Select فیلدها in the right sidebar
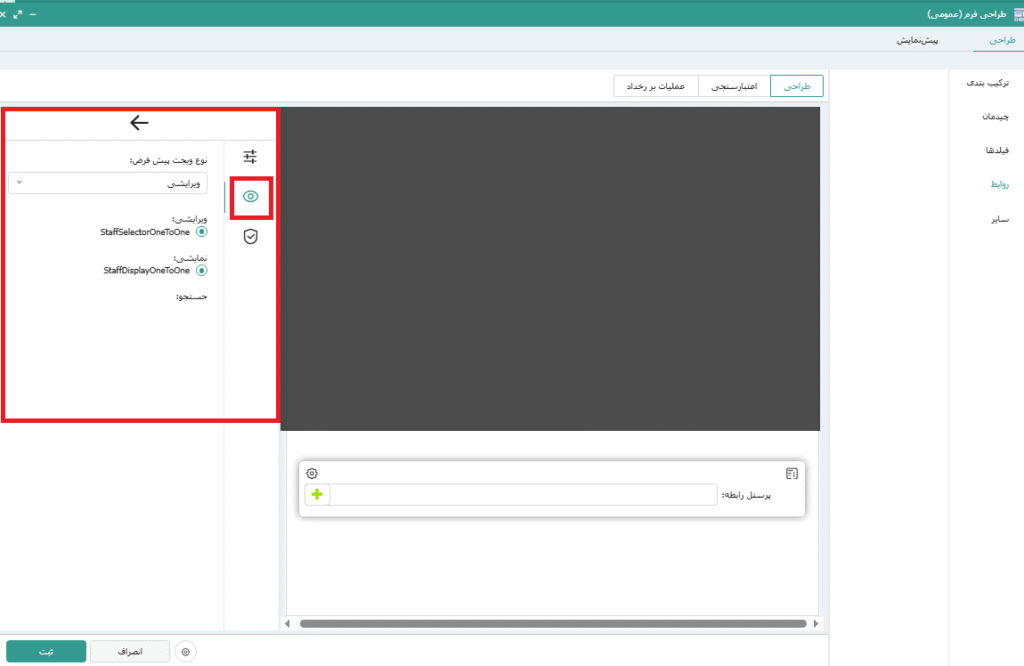1024x666 pixels. click(x=996, y=150)
